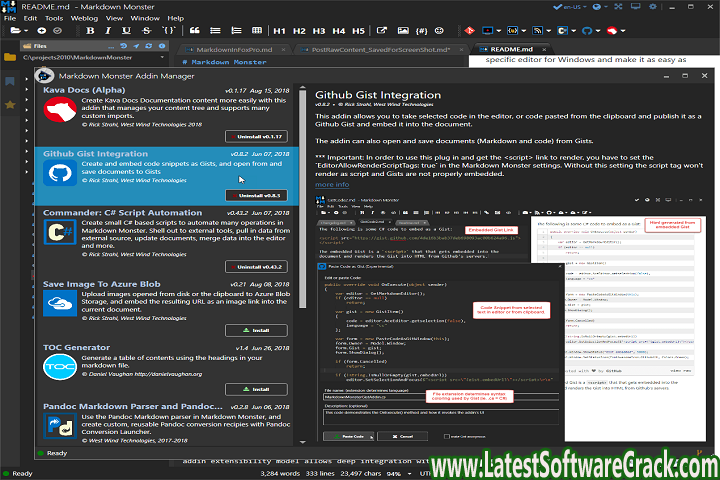The height and width of the screenshot is (480, 720).
Task: Insert inline code with braces icon
Action: [x=169, y=31]
